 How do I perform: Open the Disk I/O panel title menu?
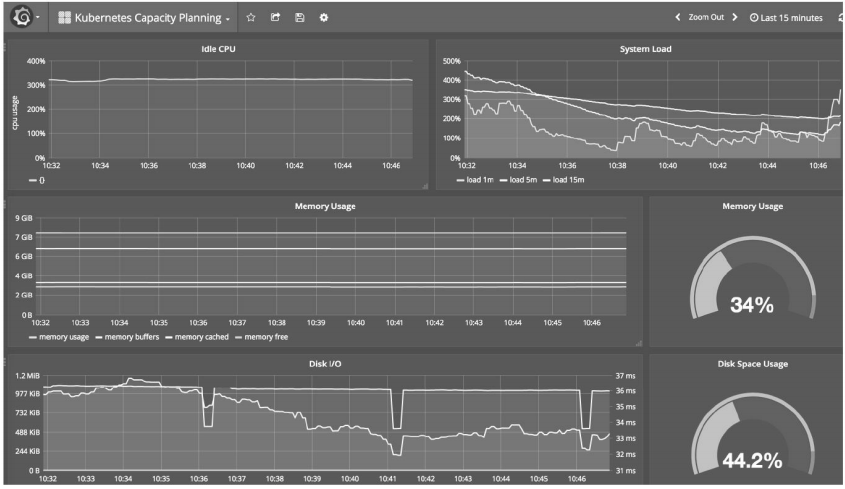tap(325, 364)
